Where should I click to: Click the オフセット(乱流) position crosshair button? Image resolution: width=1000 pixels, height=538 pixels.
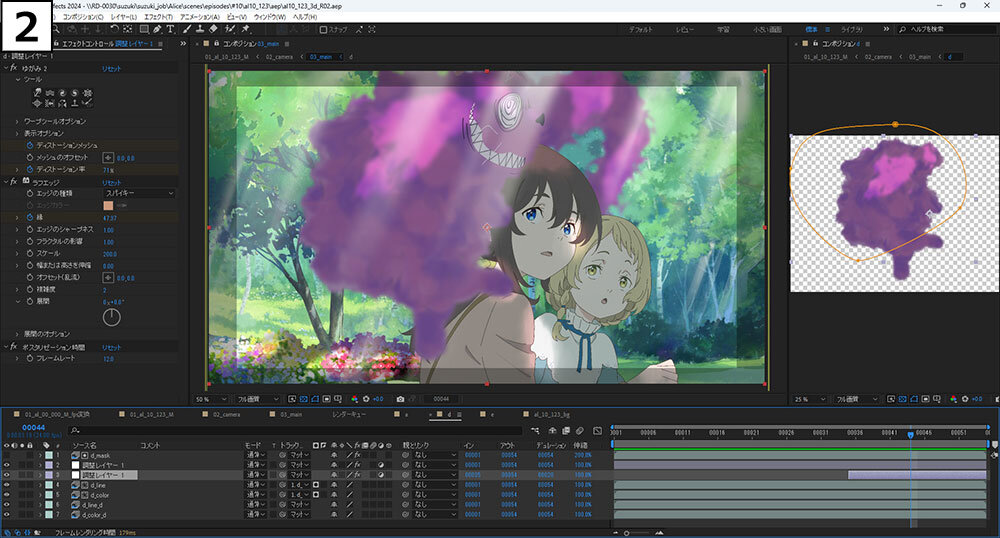click(109, 277)
